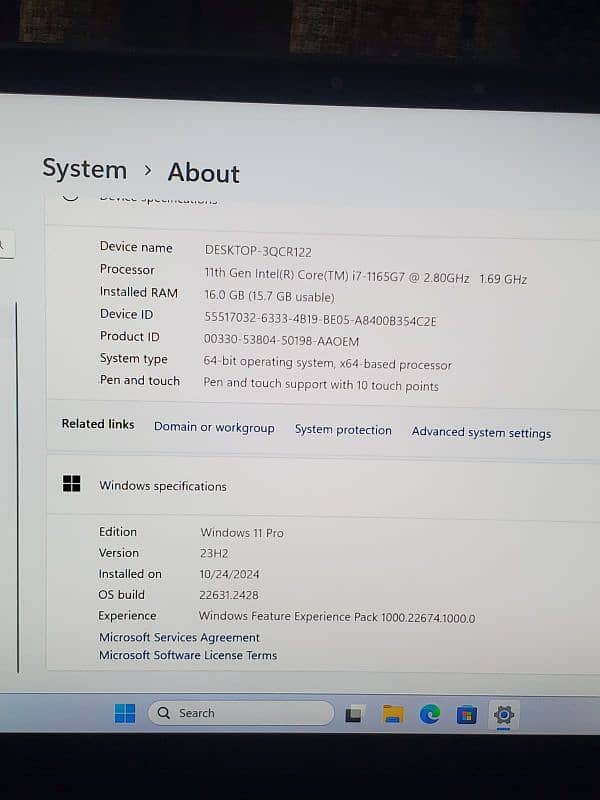Click the Device name value DESKTOP-3QCR122
Image resolution: width=600 pixels, height=800 pixels.
tap(258, 251)
